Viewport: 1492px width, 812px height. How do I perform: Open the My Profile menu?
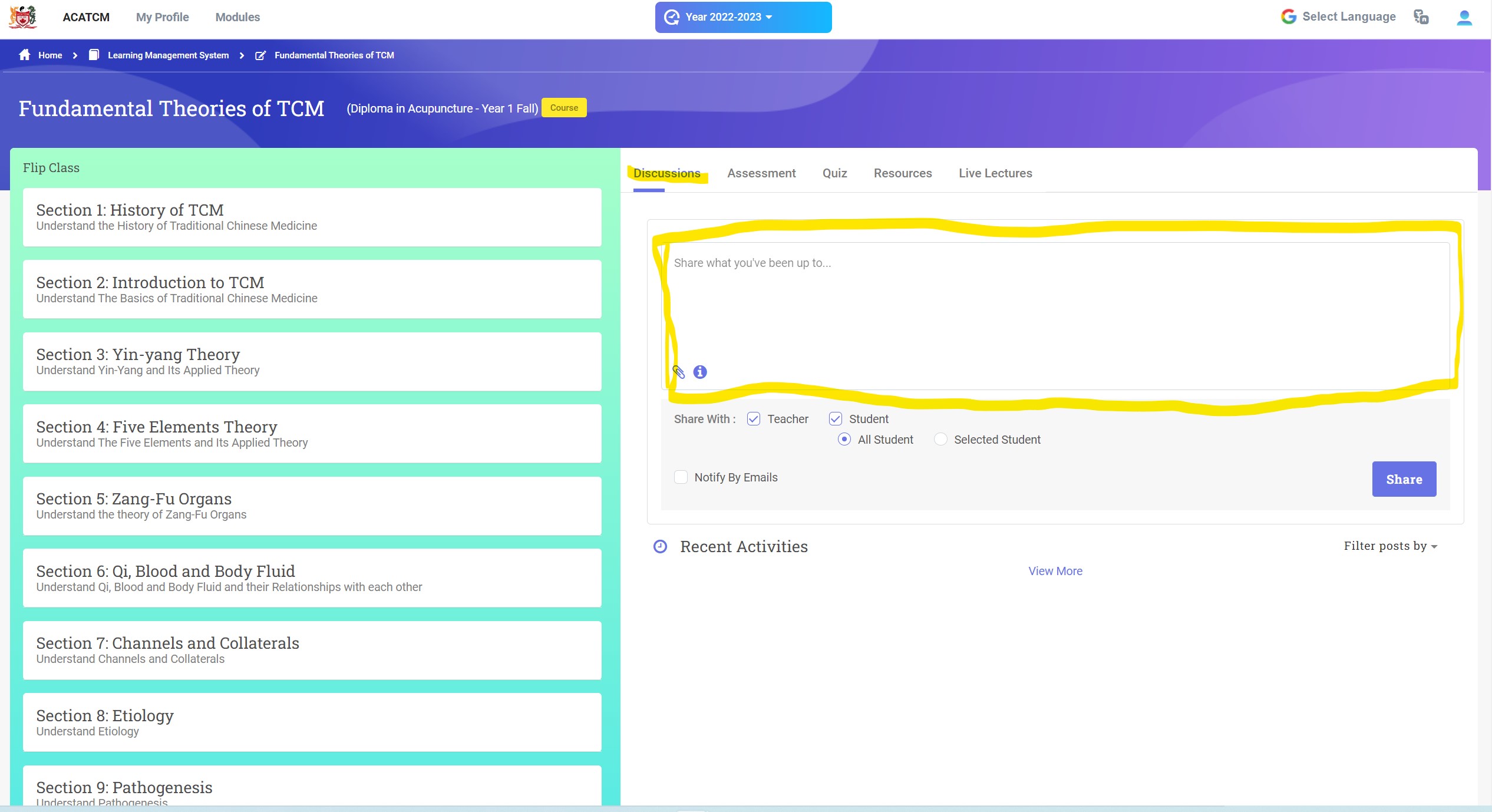click(162, 17)
